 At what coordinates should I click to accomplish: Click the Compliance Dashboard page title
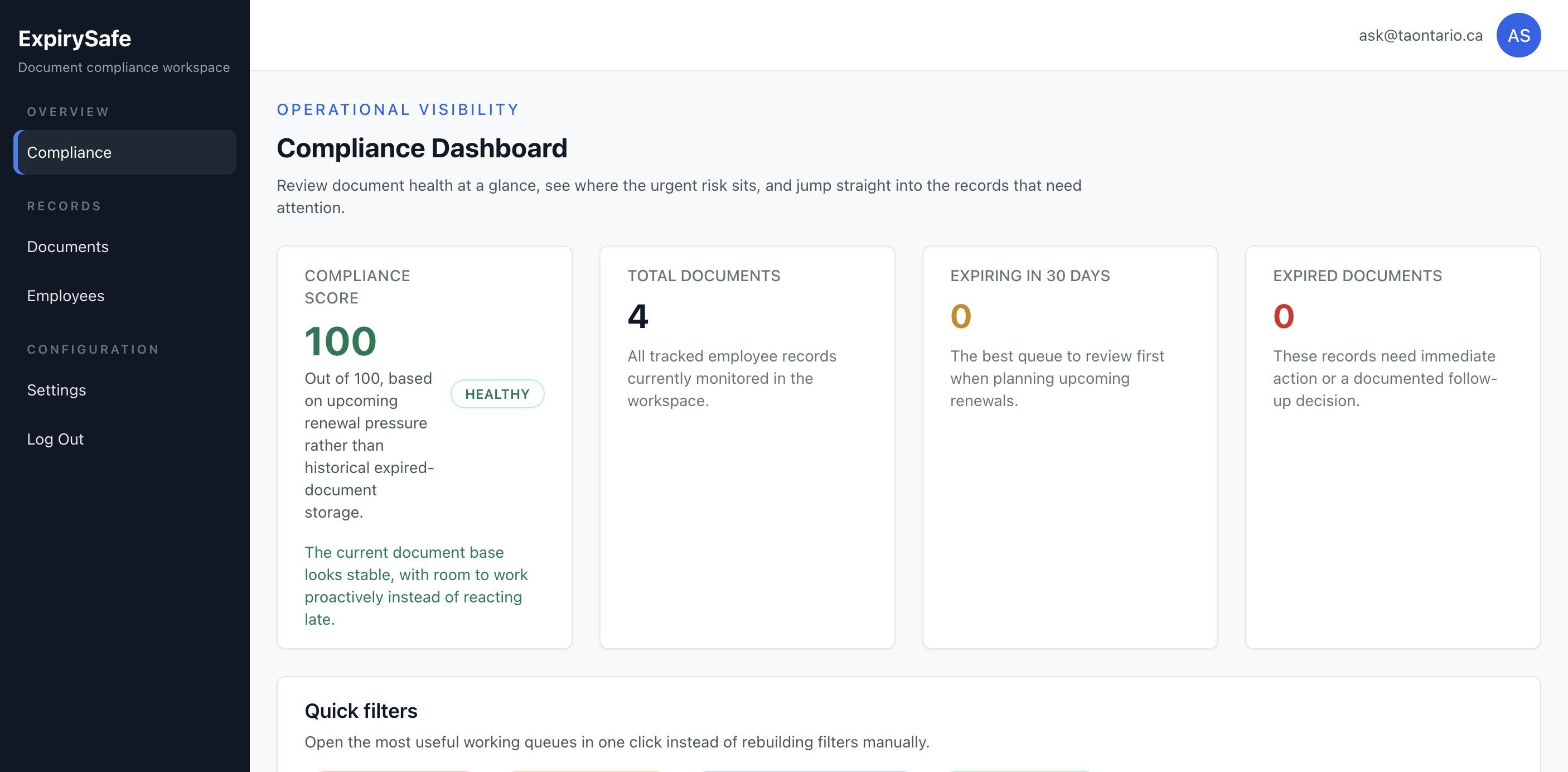(422, 148)
